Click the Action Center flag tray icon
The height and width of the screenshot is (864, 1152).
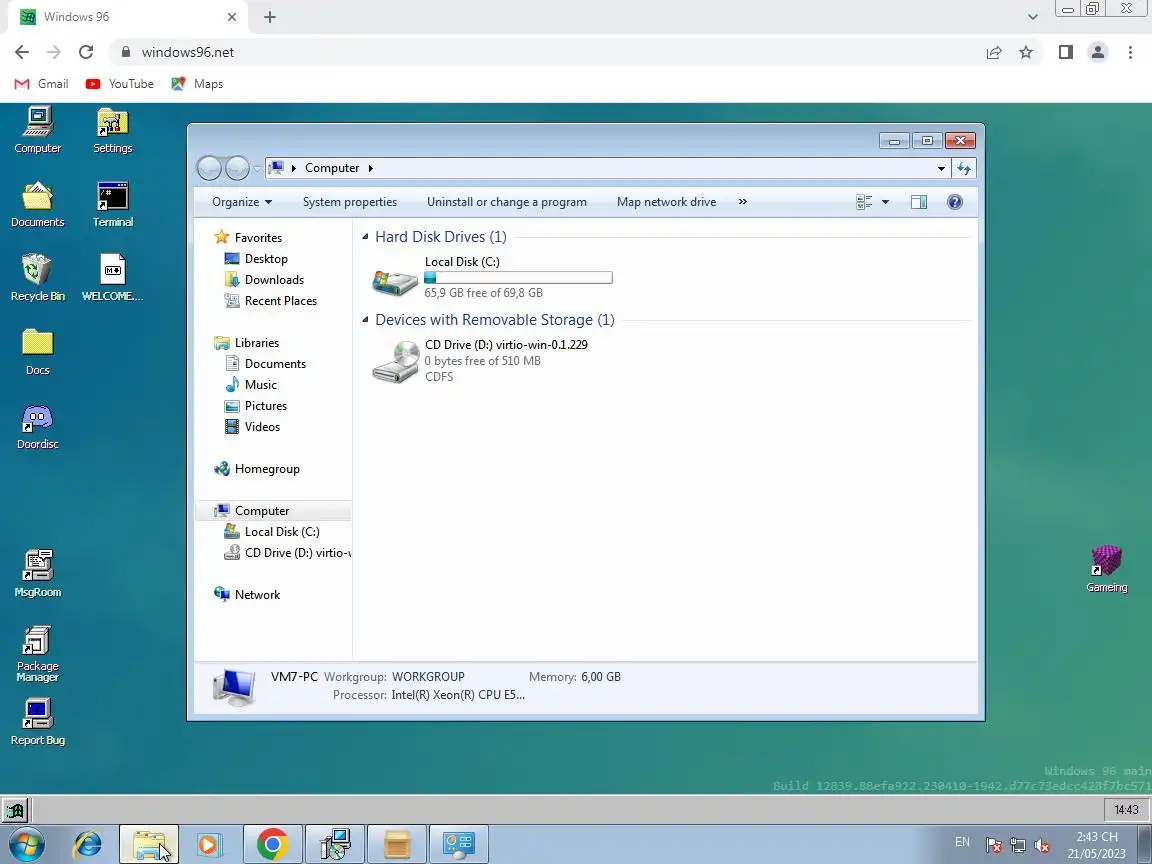click(x=993, y=845)
